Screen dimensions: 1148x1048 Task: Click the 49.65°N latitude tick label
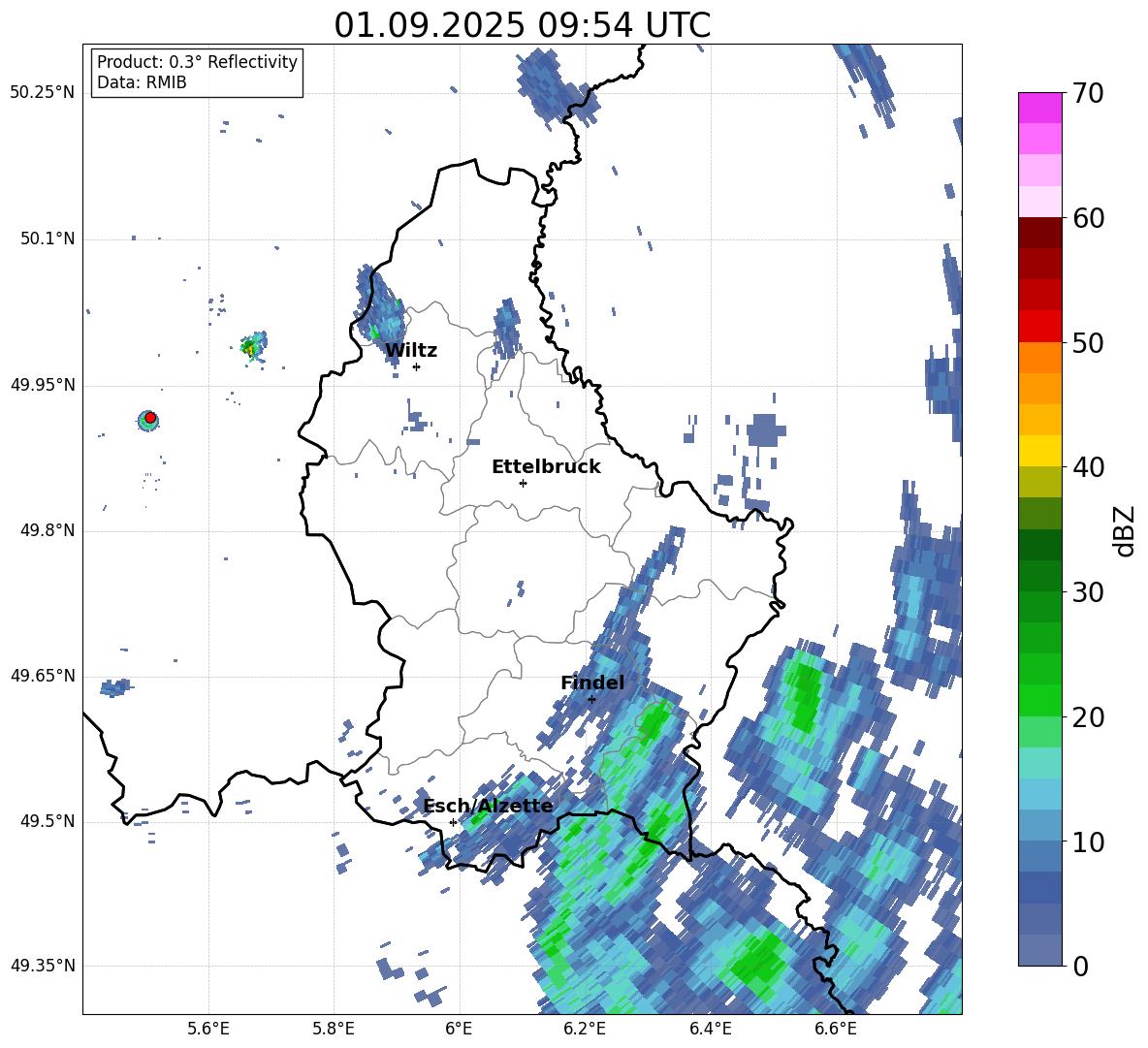pos(43,676)
